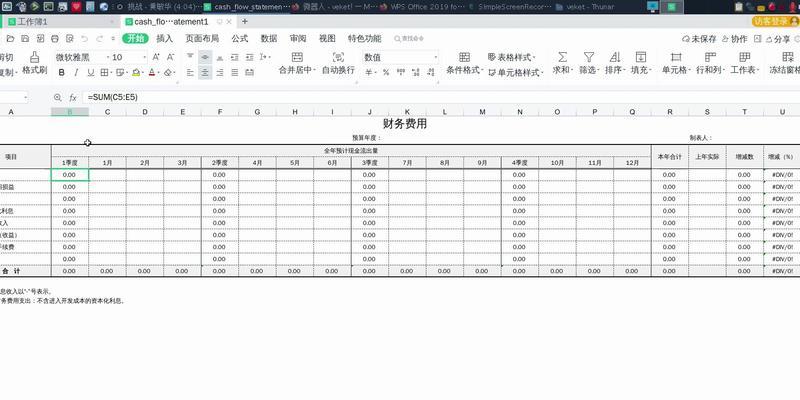Click the currency ¥ format icon

pyautogui.click(x=369, y=72)
